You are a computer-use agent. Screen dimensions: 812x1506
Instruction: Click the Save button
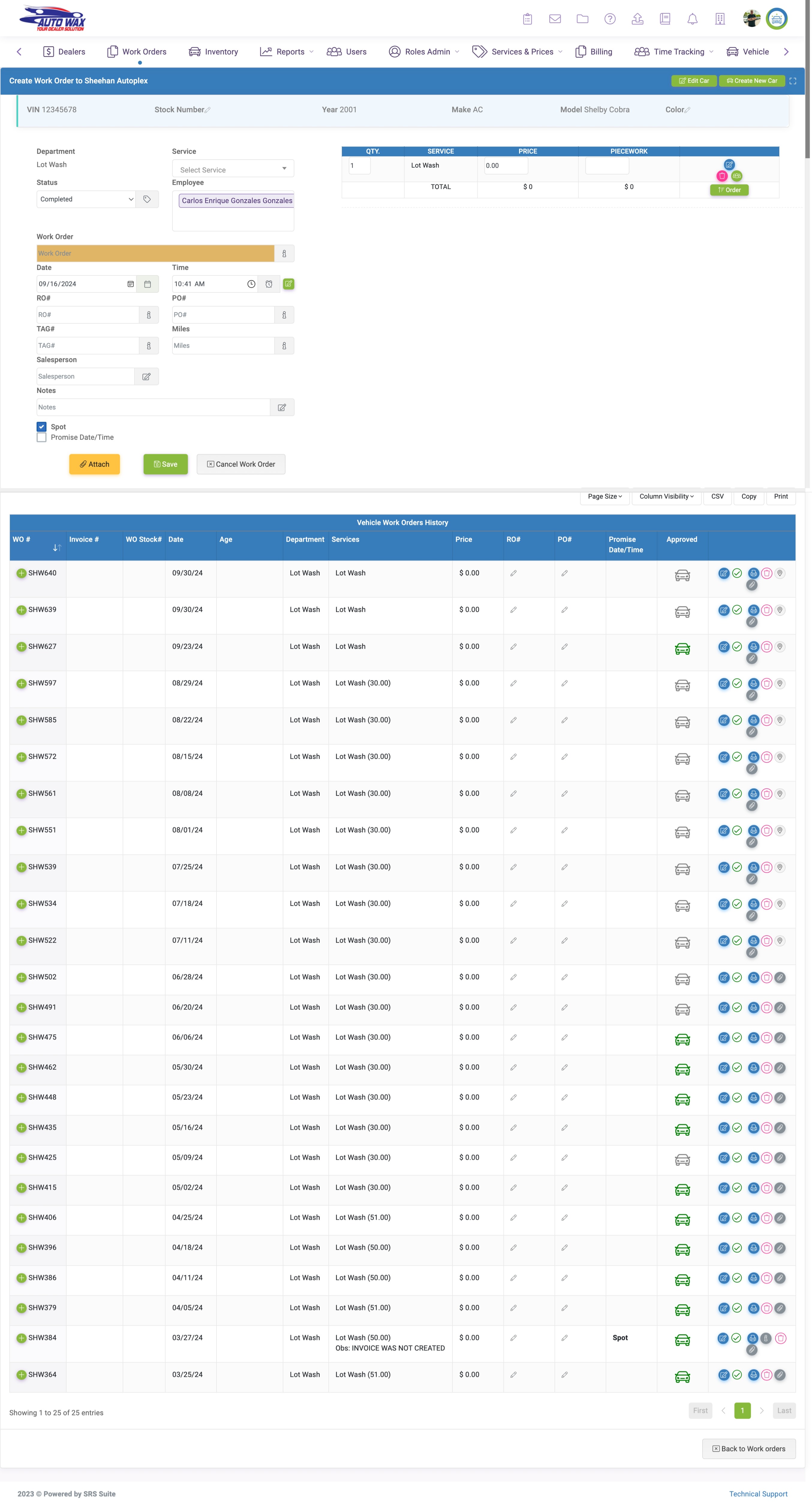point(166,464)
